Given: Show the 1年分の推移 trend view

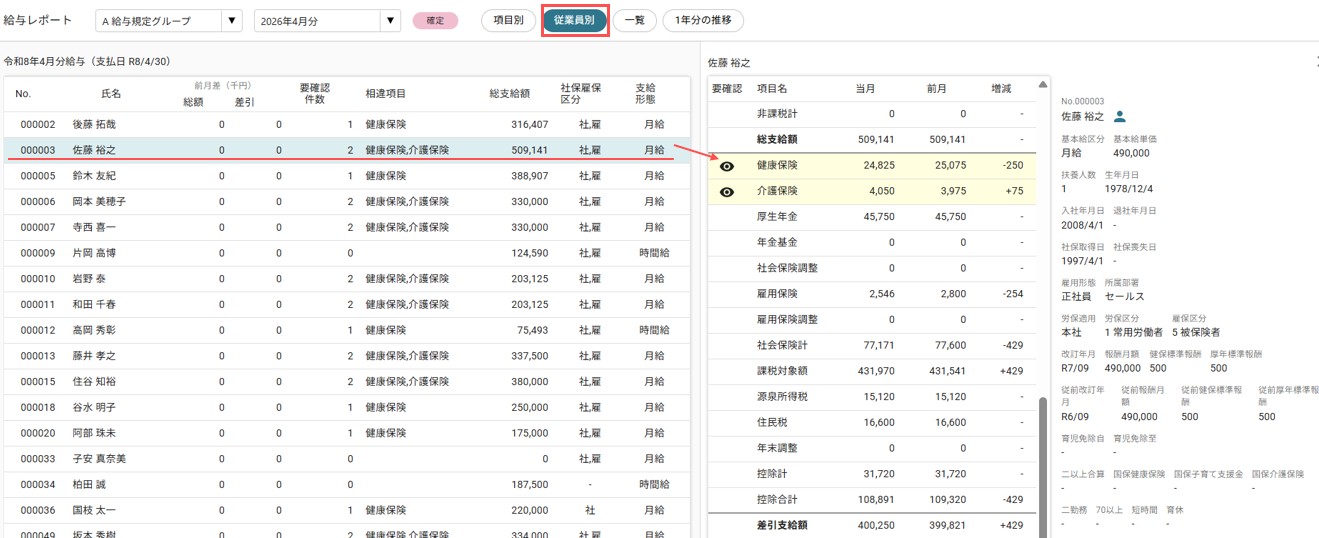Looking at the screenshot, I should [x=703, y=20].
